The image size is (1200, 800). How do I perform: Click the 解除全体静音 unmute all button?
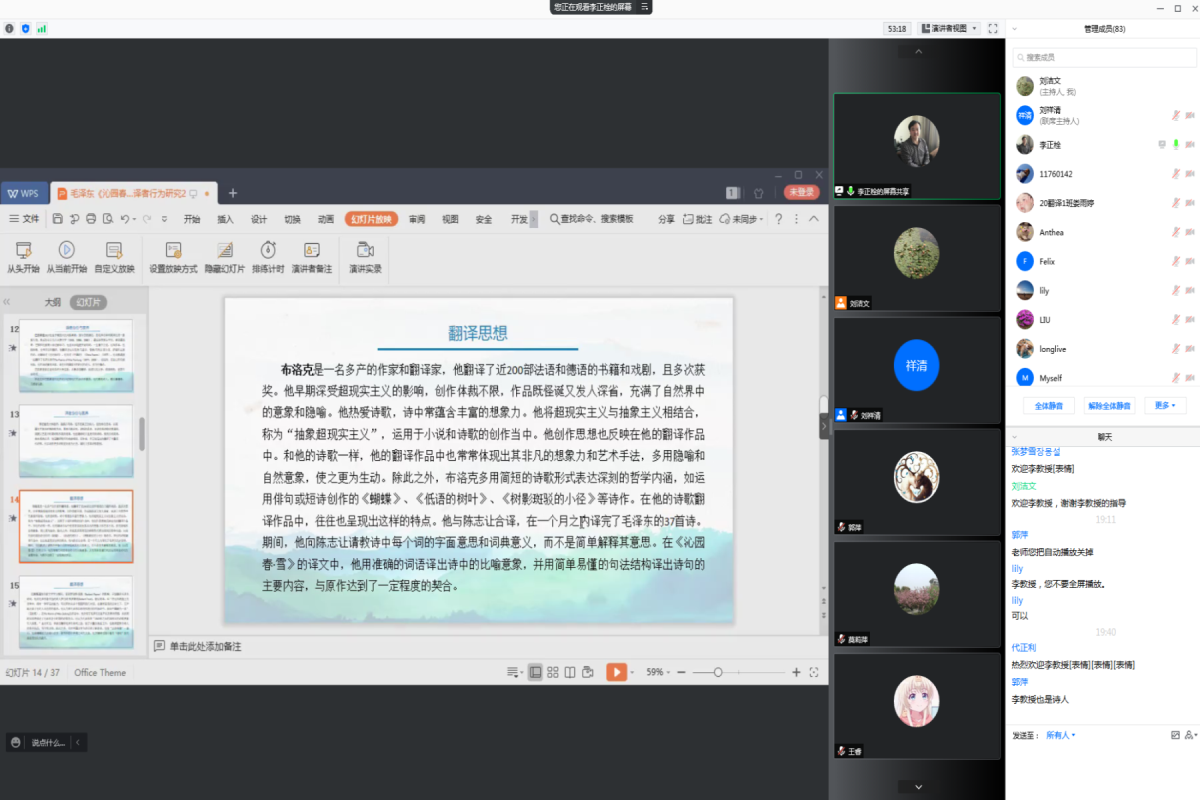(x=1109, y=405)
